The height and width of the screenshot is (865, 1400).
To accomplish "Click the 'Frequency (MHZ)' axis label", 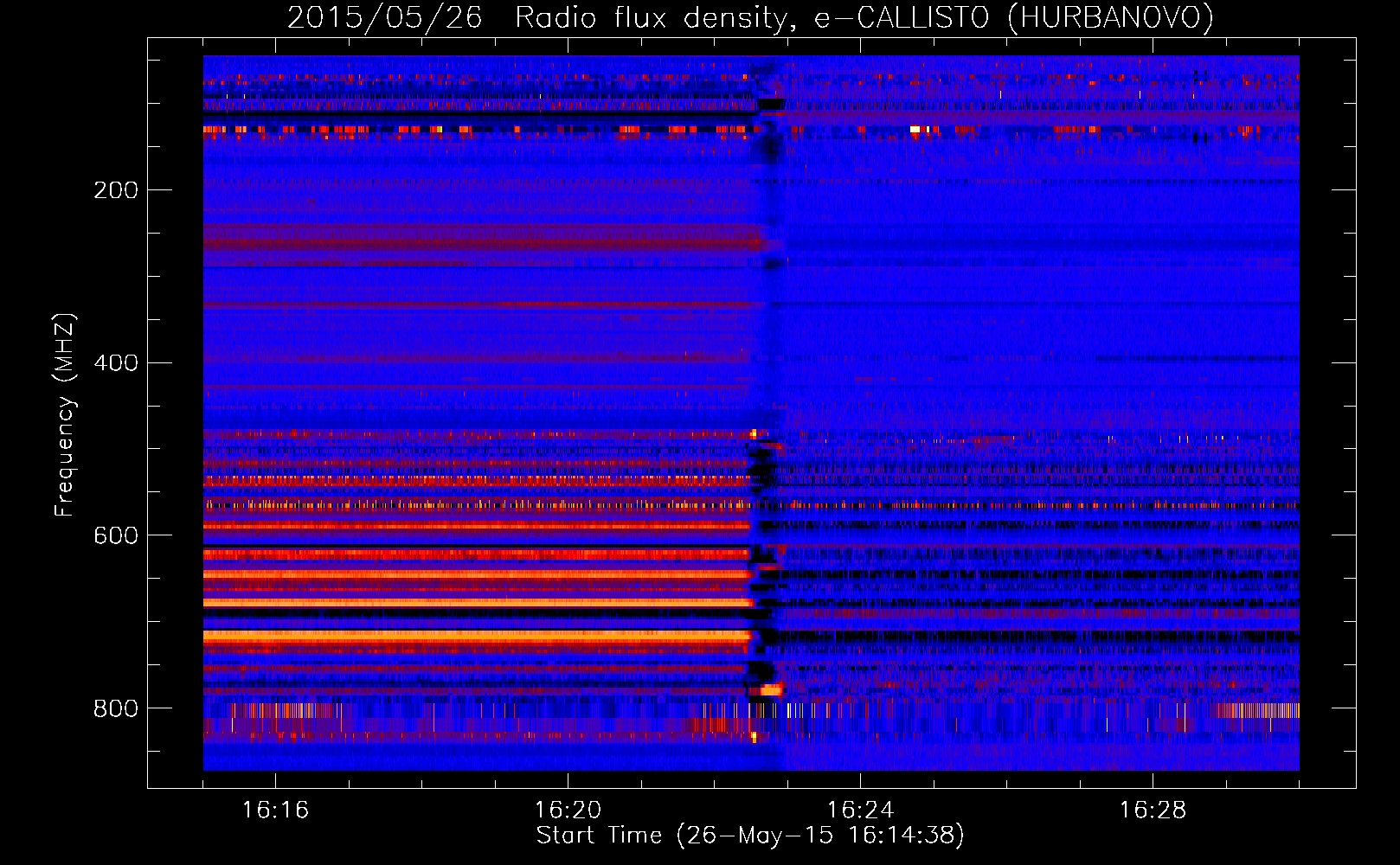I will tap(65, 415).
